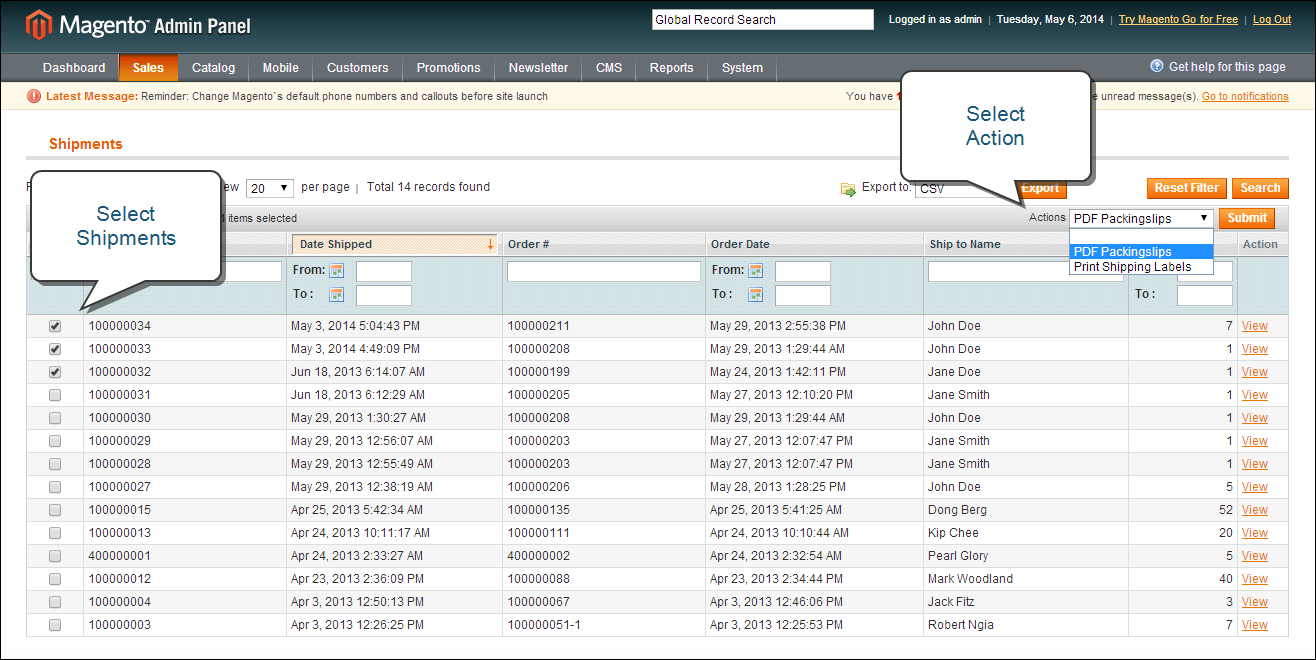Select shipment 100000030 checkbox
This screenshot has width=1316, height=660.
[55, 418]
